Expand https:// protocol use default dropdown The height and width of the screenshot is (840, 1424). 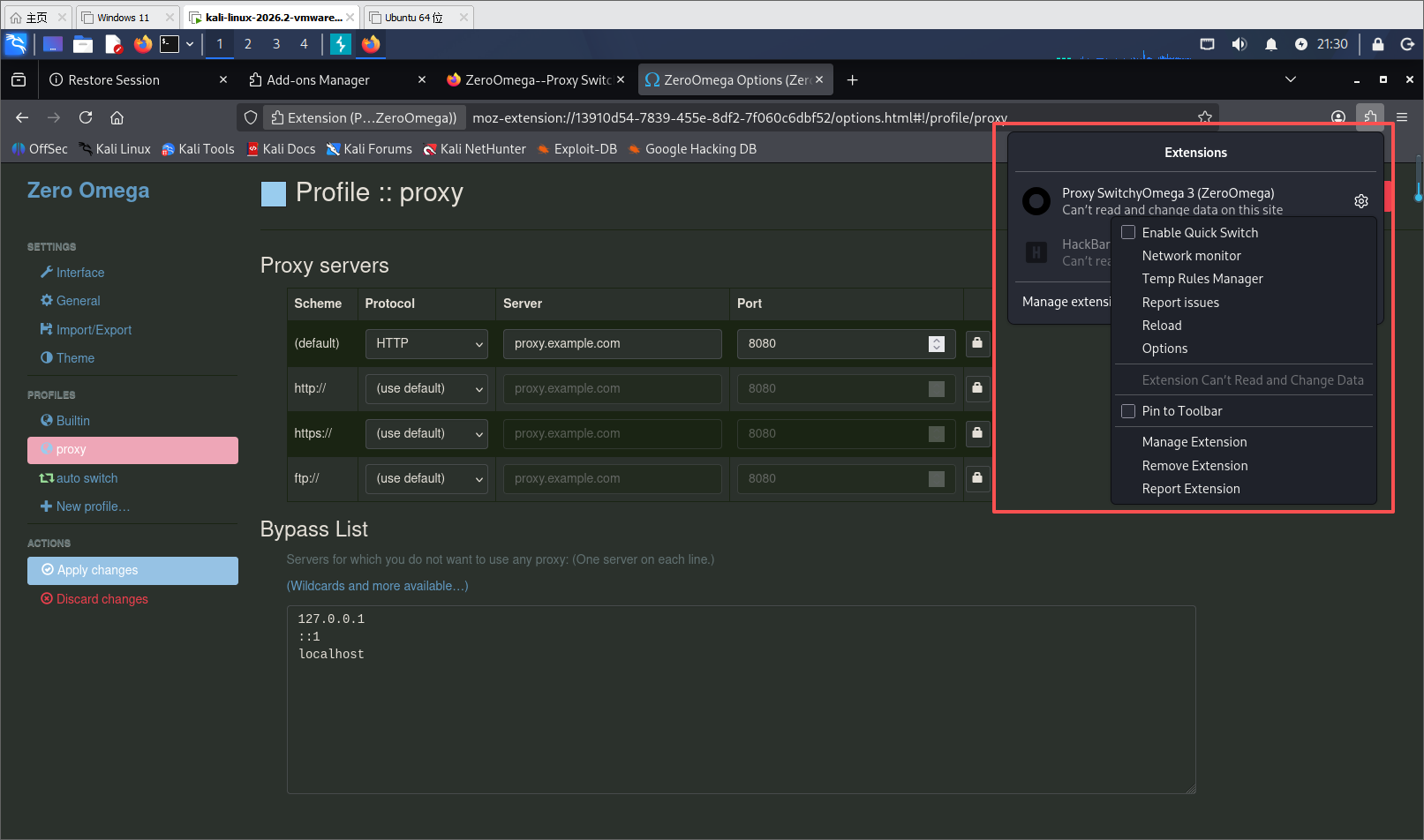point(426,433)
